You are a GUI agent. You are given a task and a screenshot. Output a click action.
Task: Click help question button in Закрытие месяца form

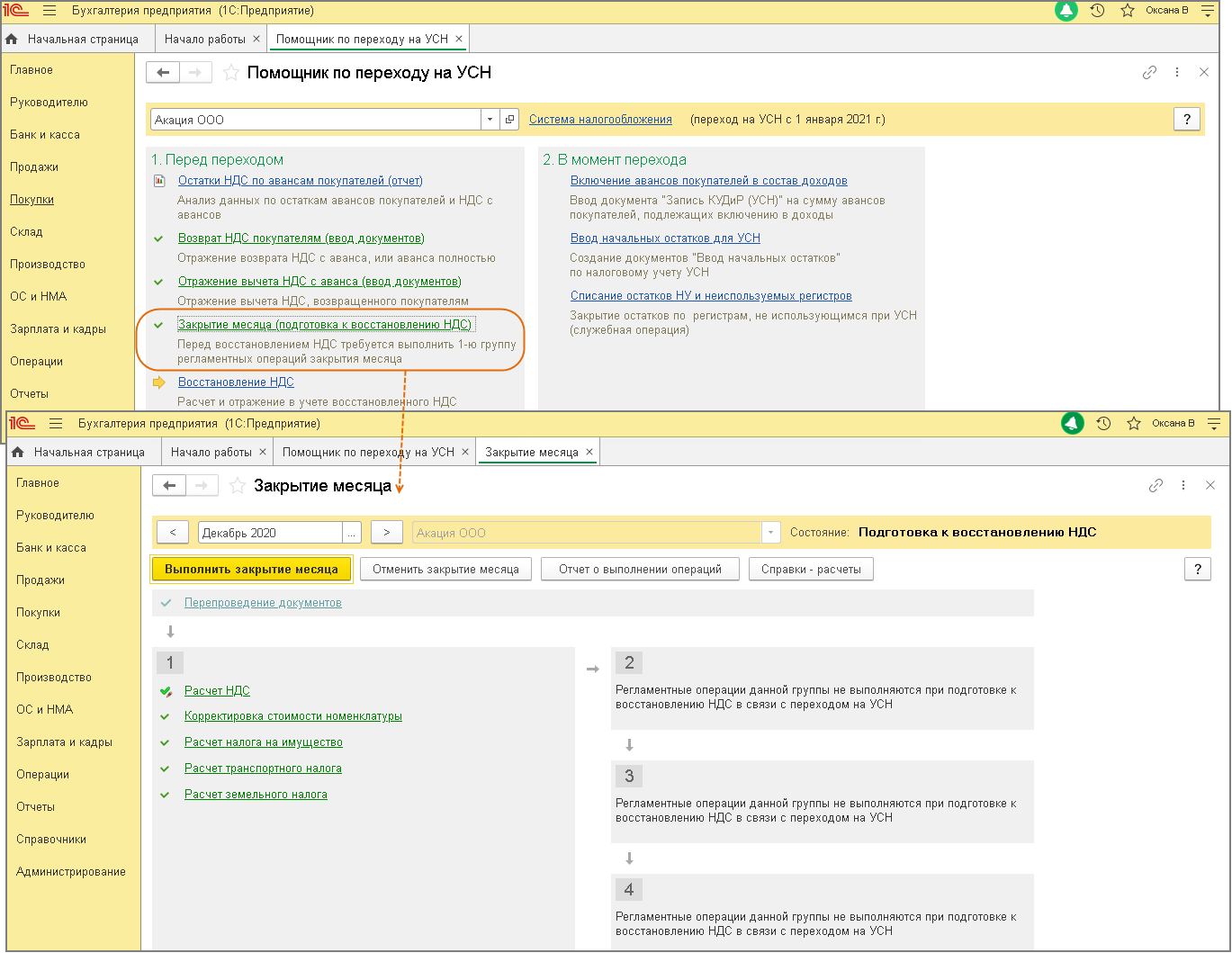(1197, 569)
